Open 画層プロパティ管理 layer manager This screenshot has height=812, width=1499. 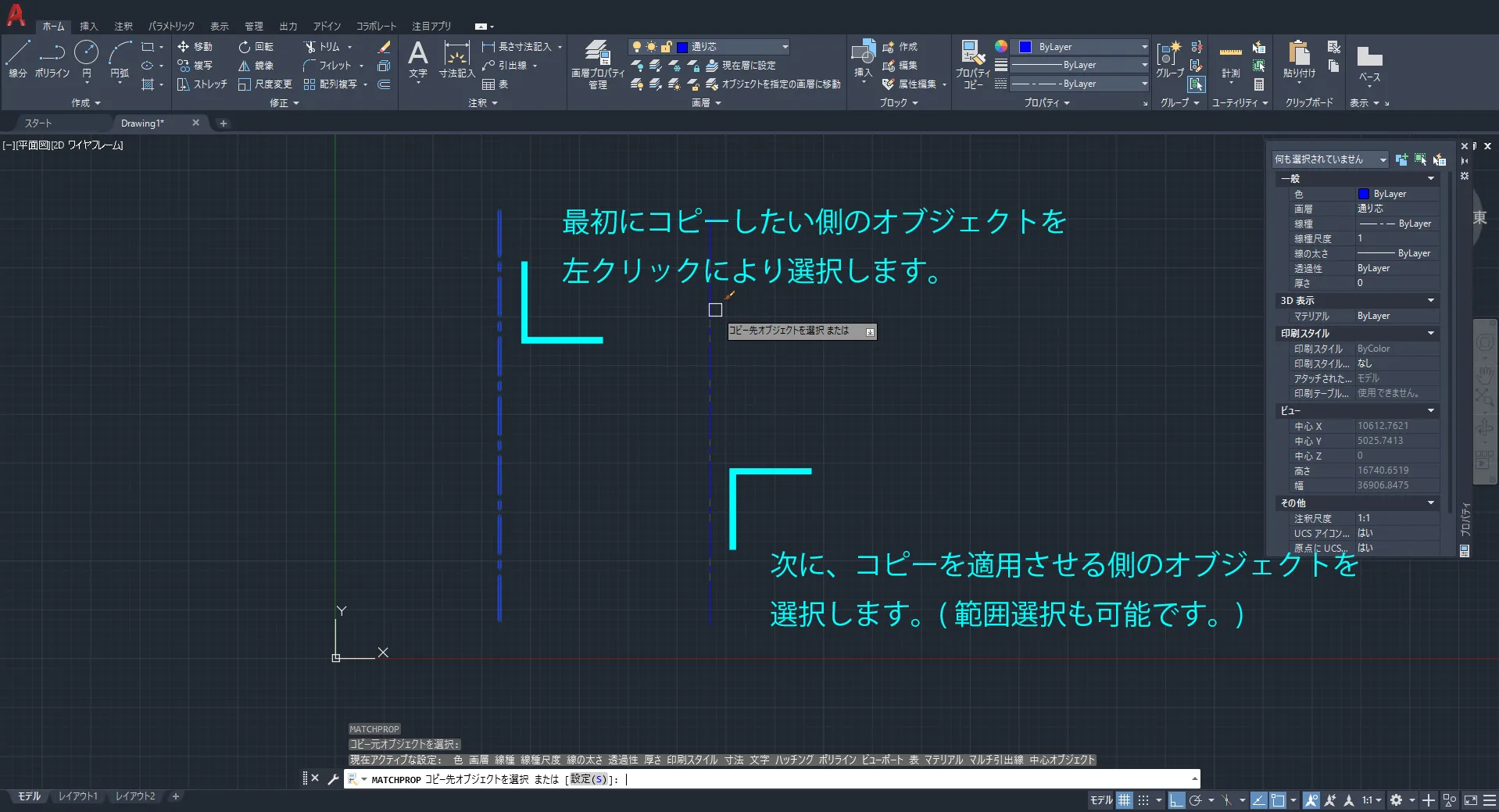597,64
